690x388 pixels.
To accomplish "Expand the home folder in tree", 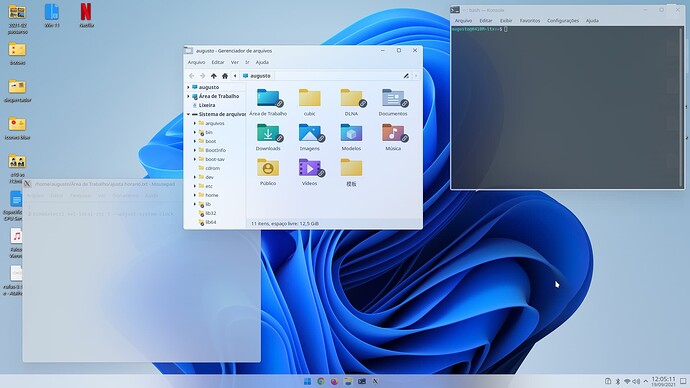I will [x=195, y=195].
